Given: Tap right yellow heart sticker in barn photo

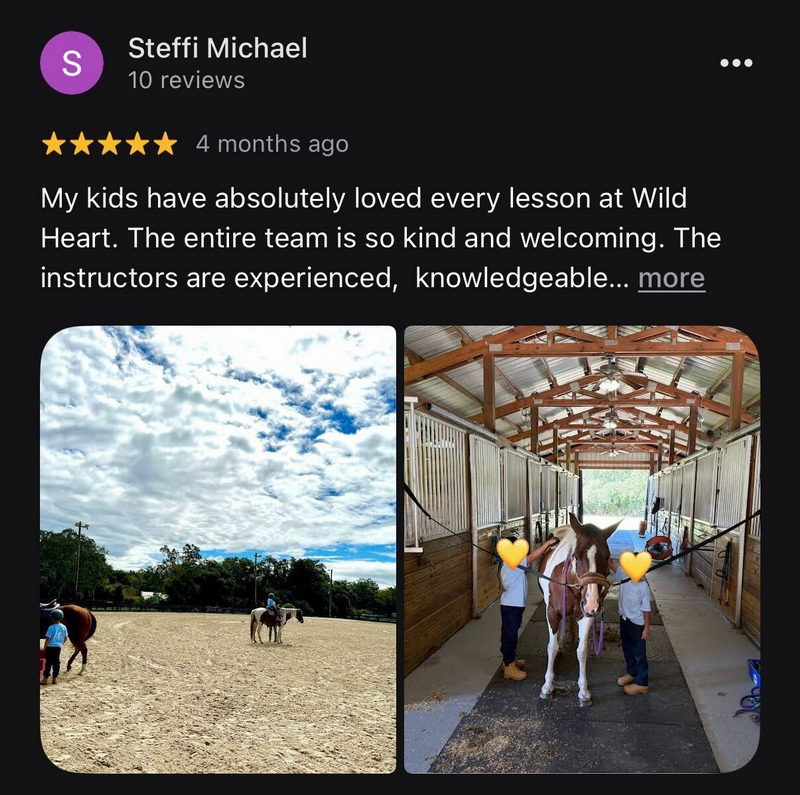Looking at the screenshot, I should 635,566.
